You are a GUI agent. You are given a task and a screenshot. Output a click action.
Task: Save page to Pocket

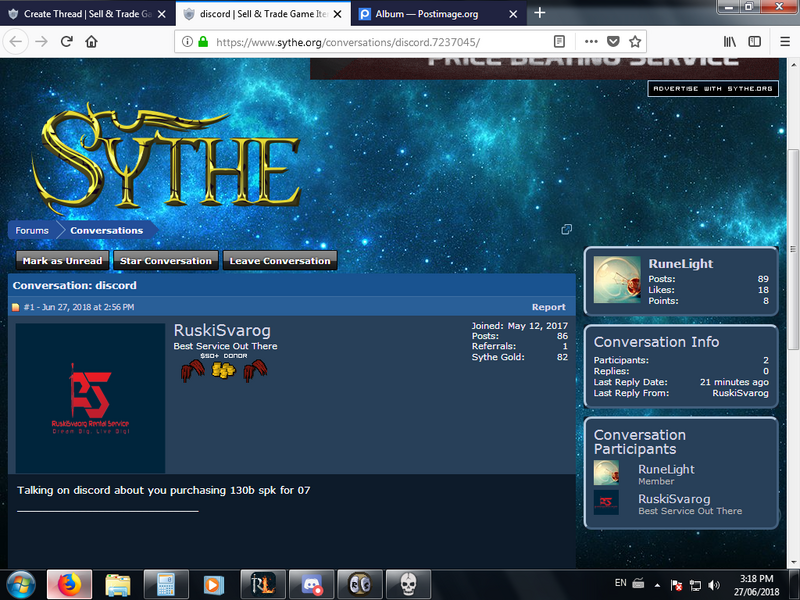coord(613,41)
